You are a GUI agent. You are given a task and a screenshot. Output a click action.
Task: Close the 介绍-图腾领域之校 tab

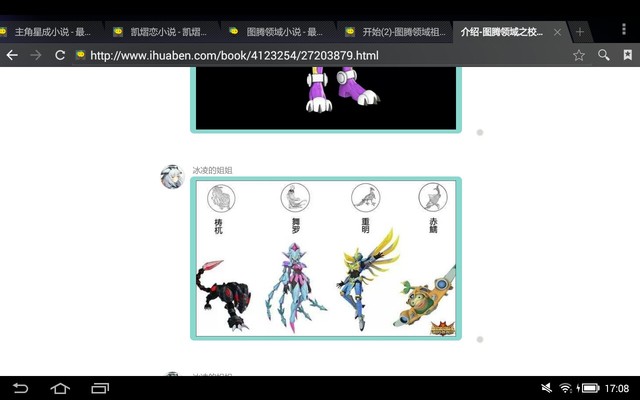(x=557, y=32)
